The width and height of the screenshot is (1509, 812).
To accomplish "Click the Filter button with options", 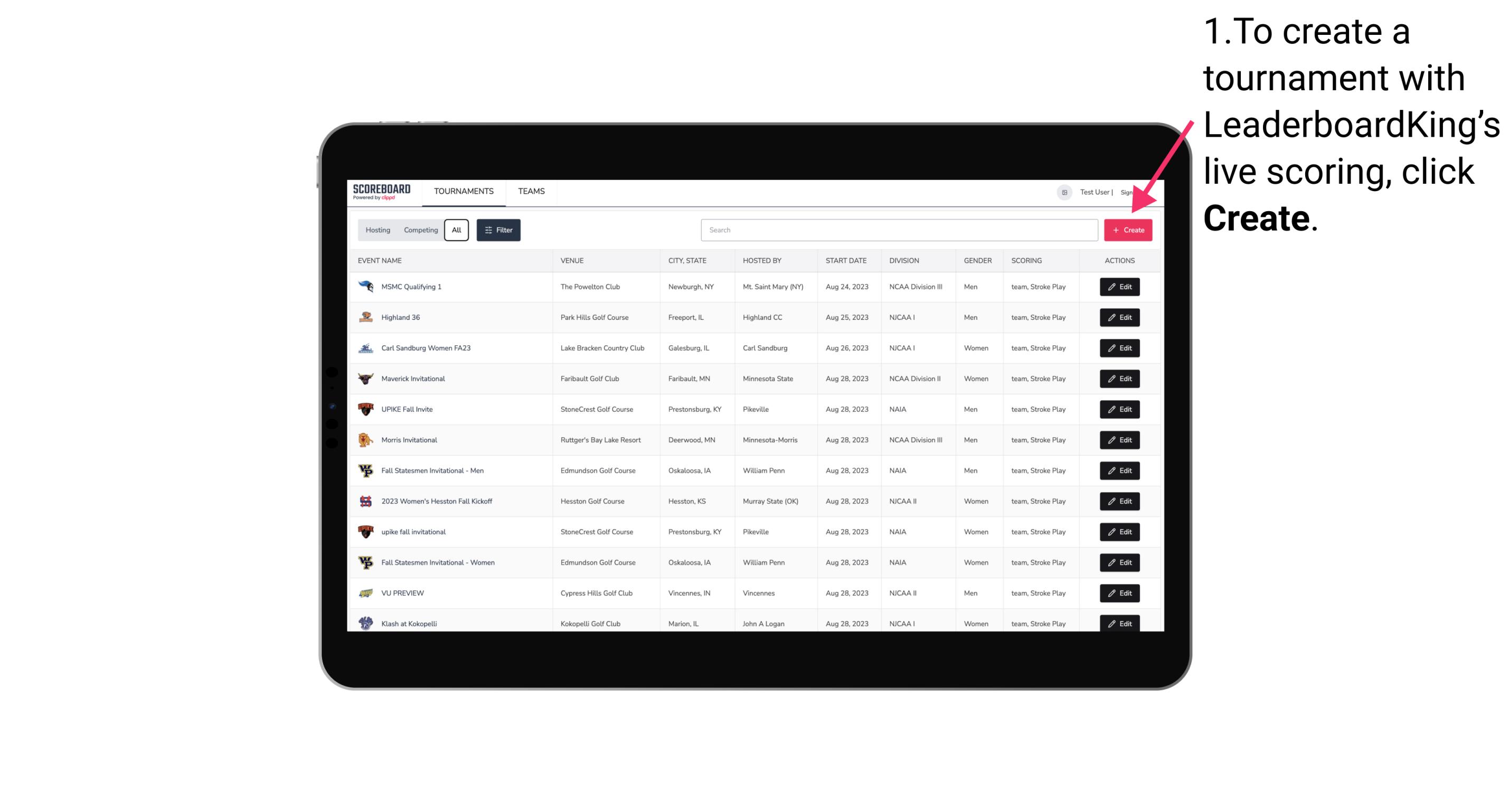I will [498, 230].
